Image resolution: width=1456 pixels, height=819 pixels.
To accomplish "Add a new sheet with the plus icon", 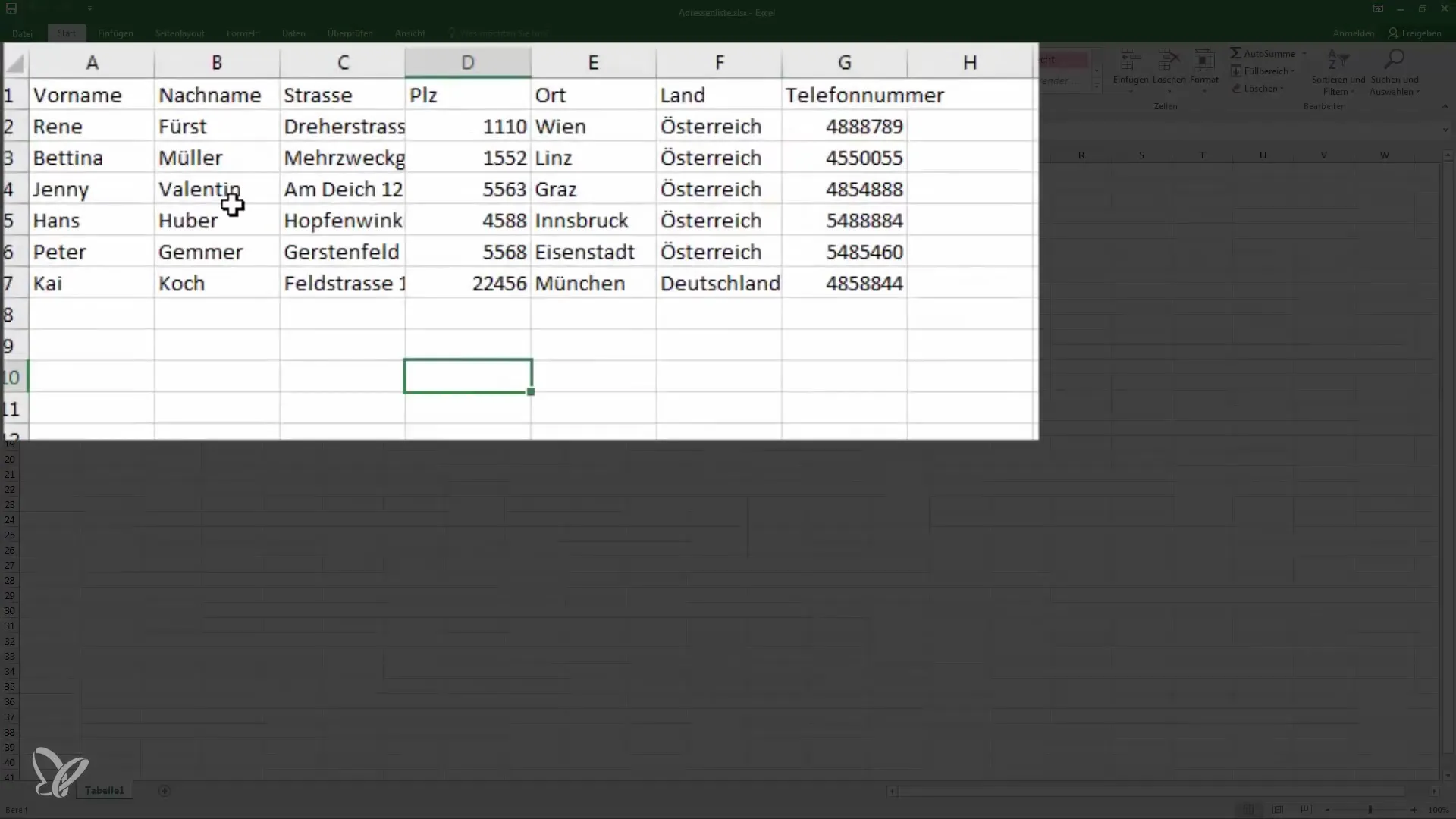I will coord(164,790).
